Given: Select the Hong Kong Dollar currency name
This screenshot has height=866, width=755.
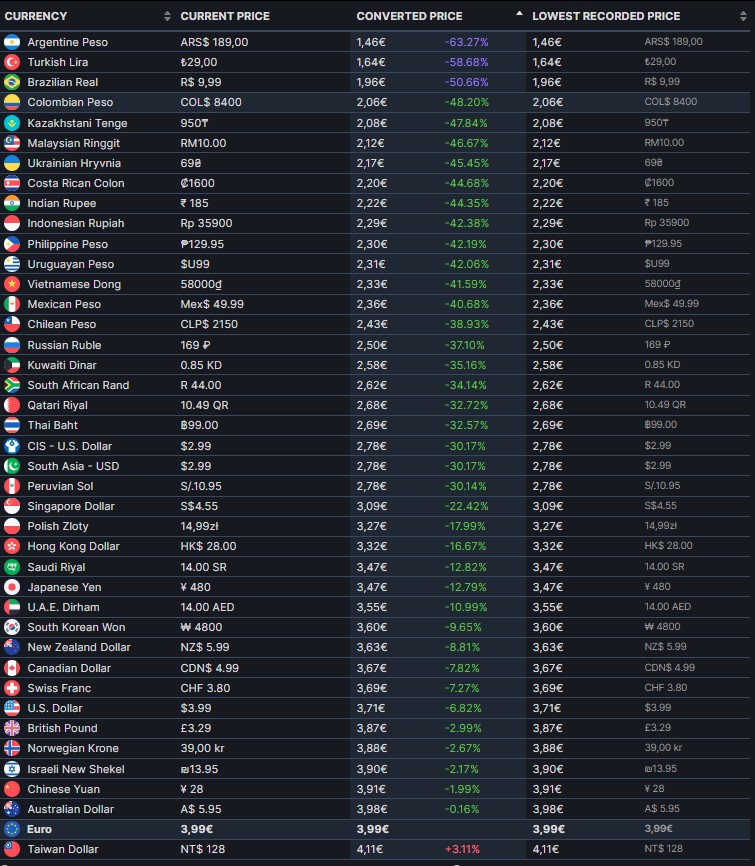Looking at the screenshot, I should (x=73, y=546).
